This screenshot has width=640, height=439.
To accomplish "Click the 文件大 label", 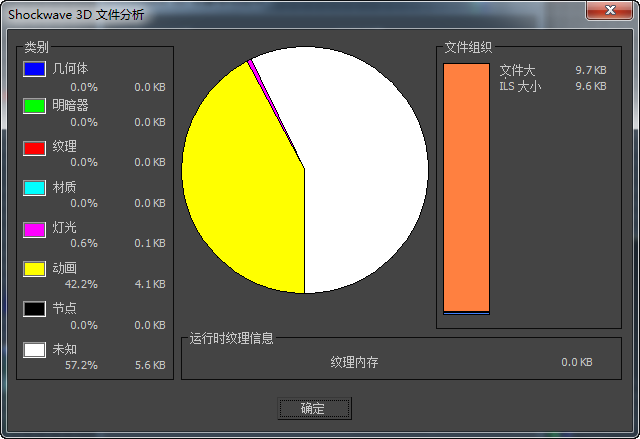I will pyautogui.click(x=517, y=70).
